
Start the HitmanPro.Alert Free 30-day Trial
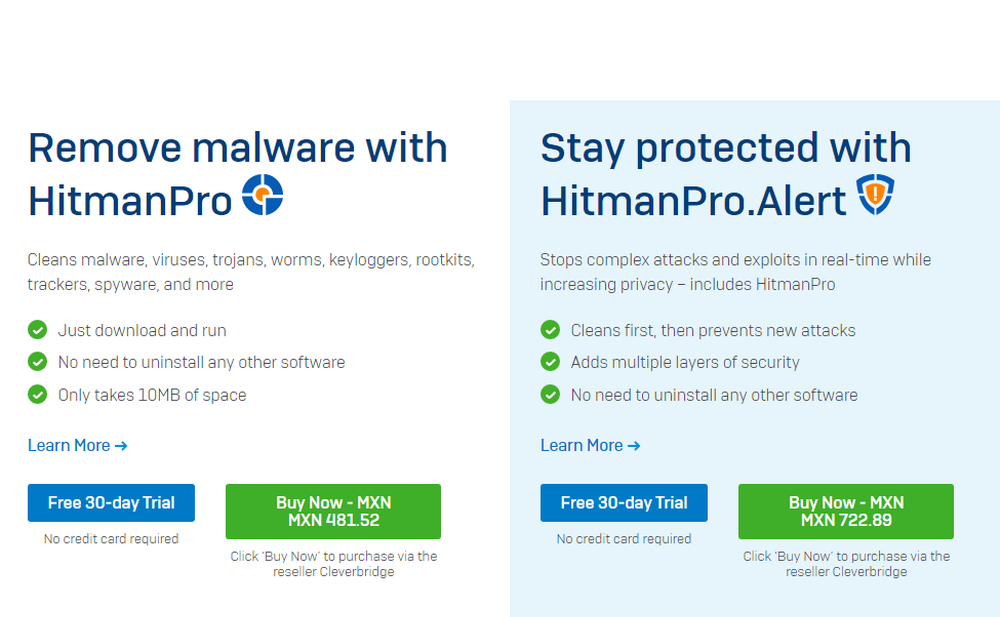coord(624,503)
